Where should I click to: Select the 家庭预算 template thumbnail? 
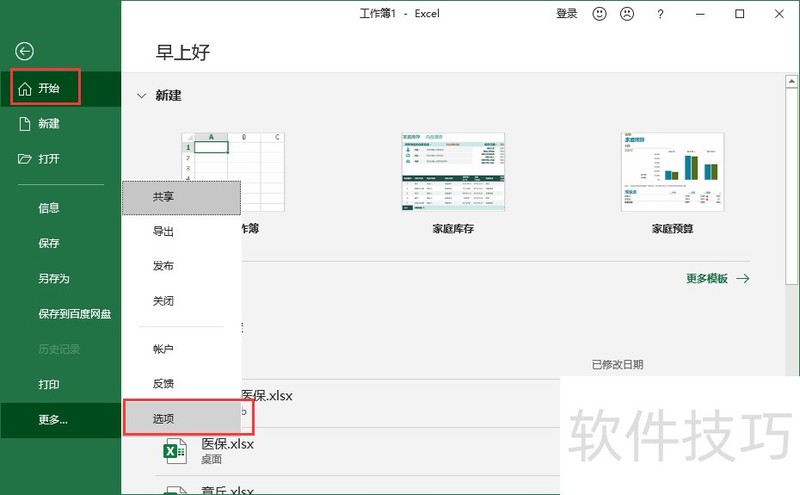672,172
